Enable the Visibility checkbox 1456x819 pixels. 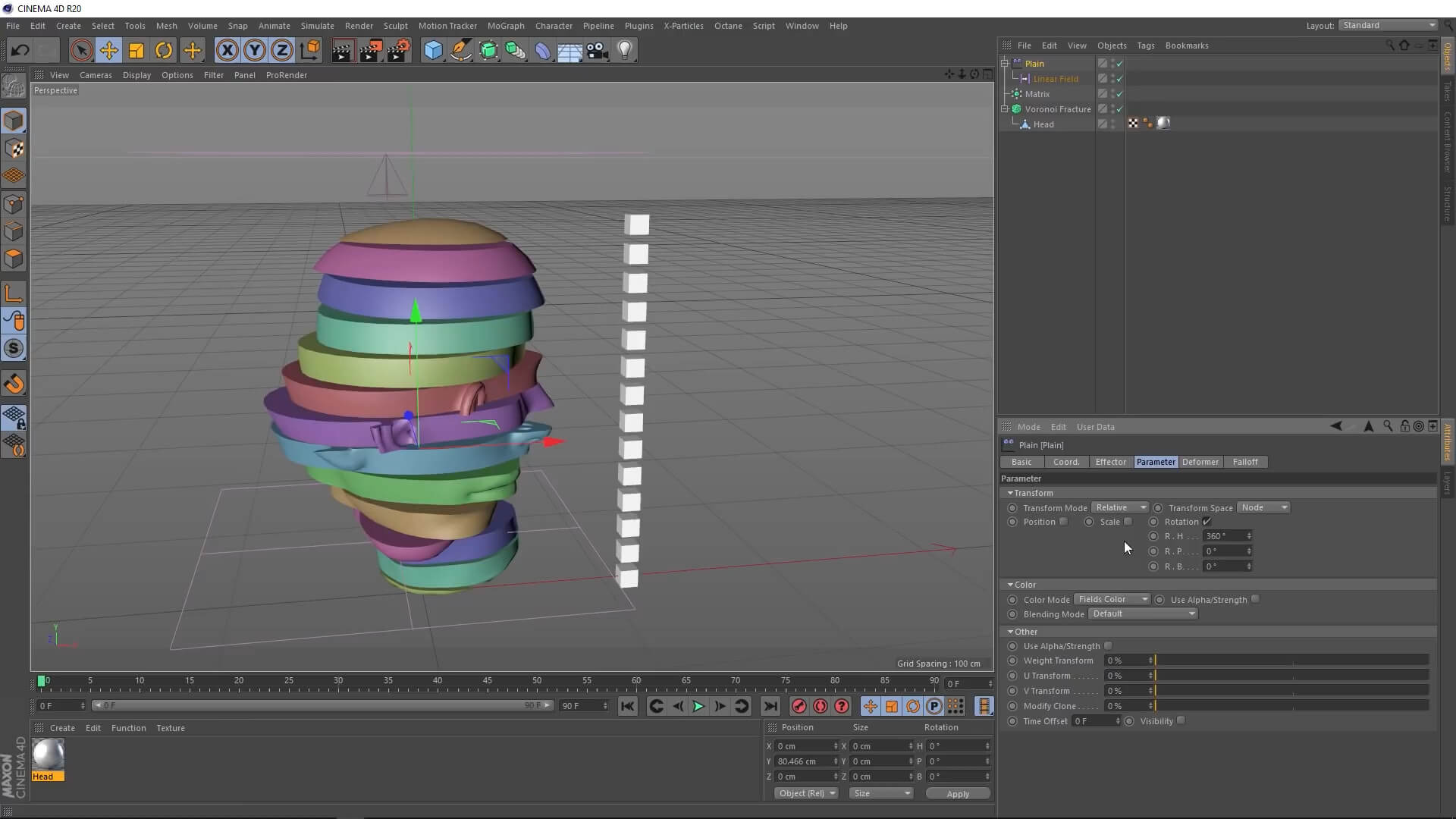click(x=1181, y=720)
